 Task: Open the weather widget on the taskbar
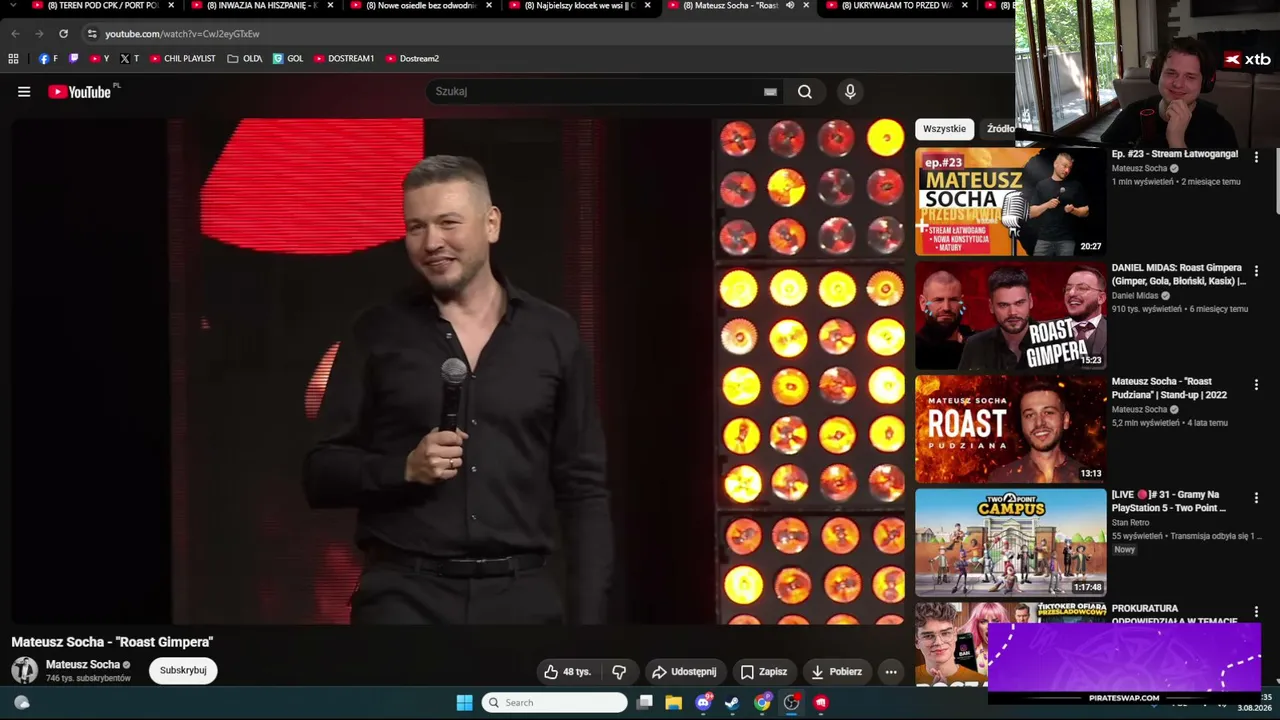22,703
